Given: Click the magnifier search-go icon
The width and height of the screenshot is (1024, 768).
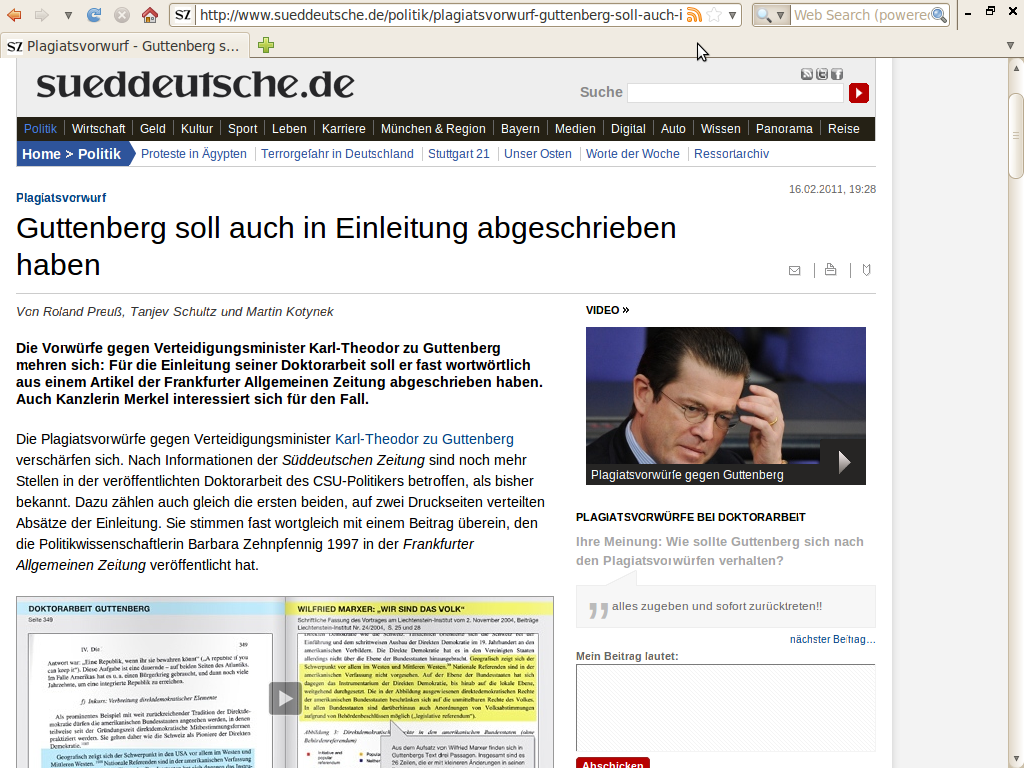Looking at the screenshot, I should (x=939, y=14).
